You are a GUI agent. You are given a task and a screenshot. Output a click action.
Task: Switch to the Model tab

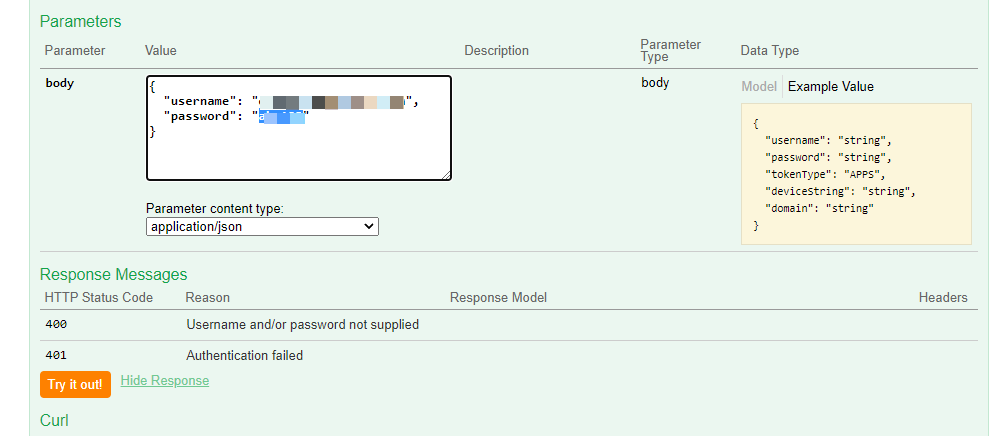(759, 87)
